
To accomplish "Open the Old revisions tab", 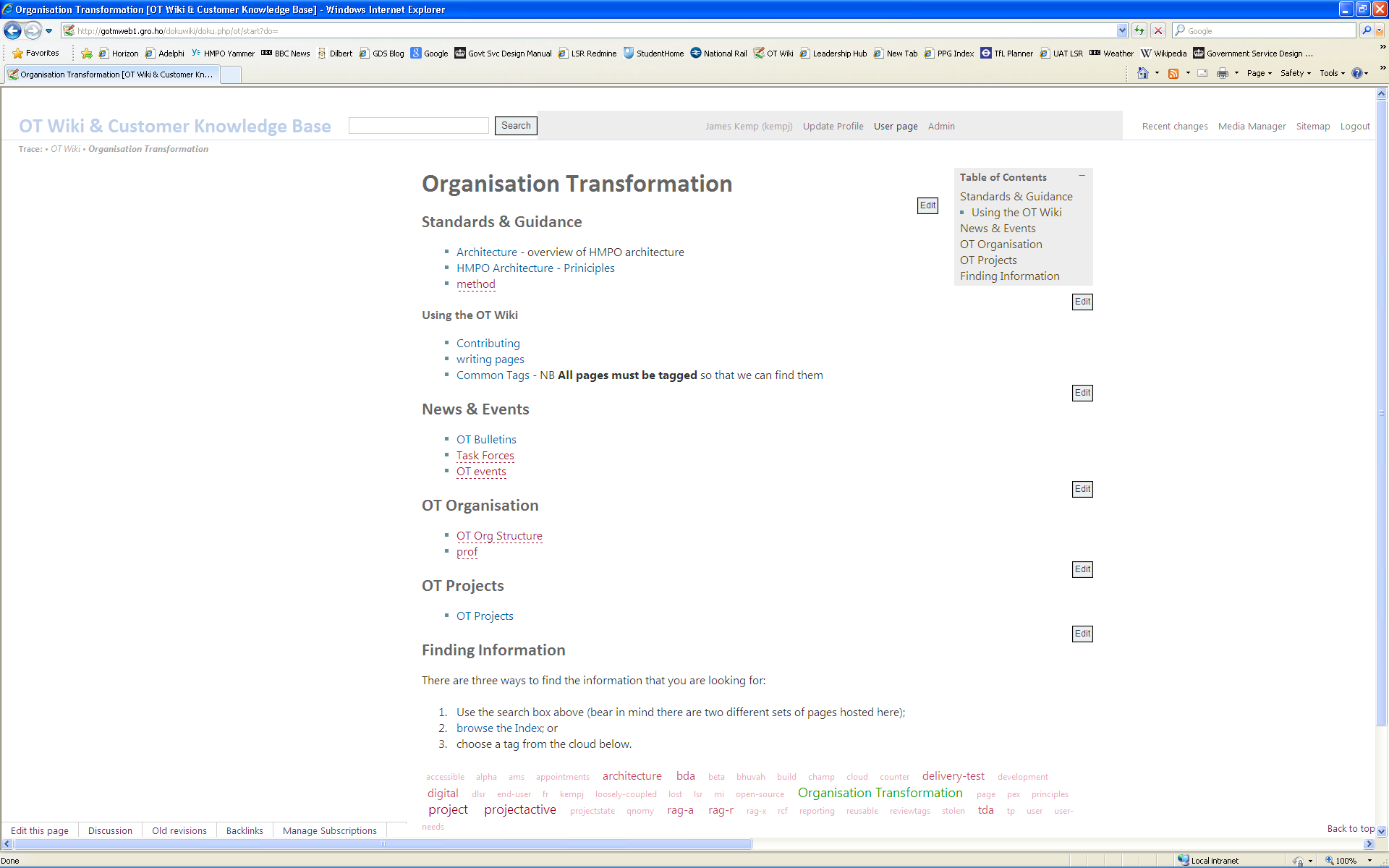I will click(x=179, y=830).
